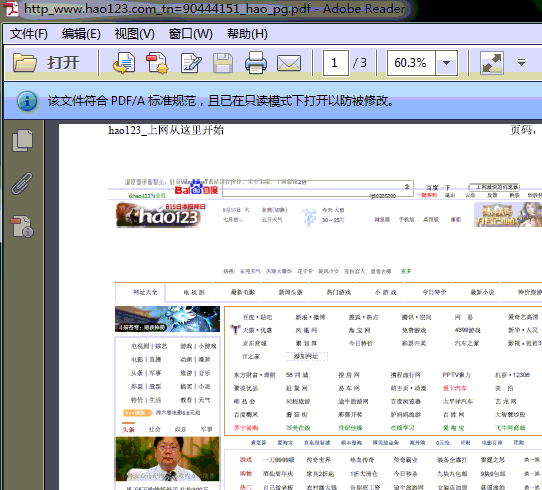
Task: Open the 编辑(E) menu
Action: [81, 34]
